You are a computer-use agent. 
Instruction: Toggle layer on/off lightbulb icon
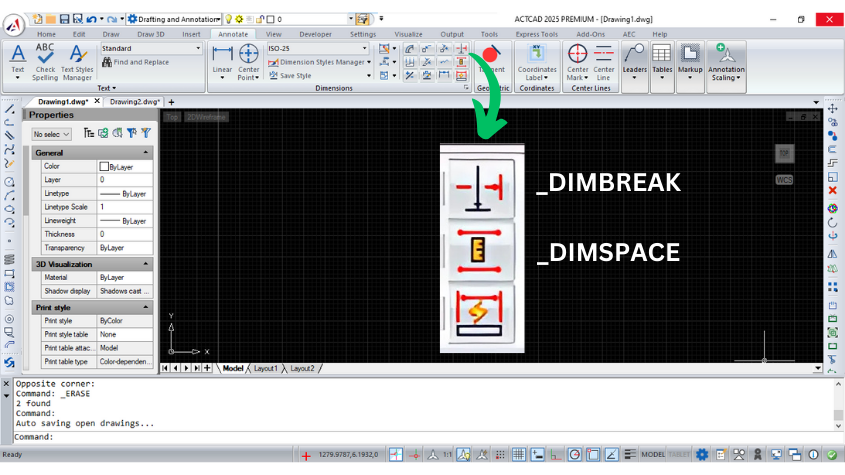(x=228, y=19)
